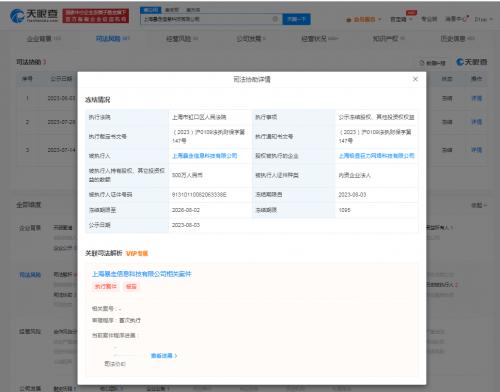500x392 pixels.
Task: Switch to the 经营风险 tab
Action: coord(182,39)
